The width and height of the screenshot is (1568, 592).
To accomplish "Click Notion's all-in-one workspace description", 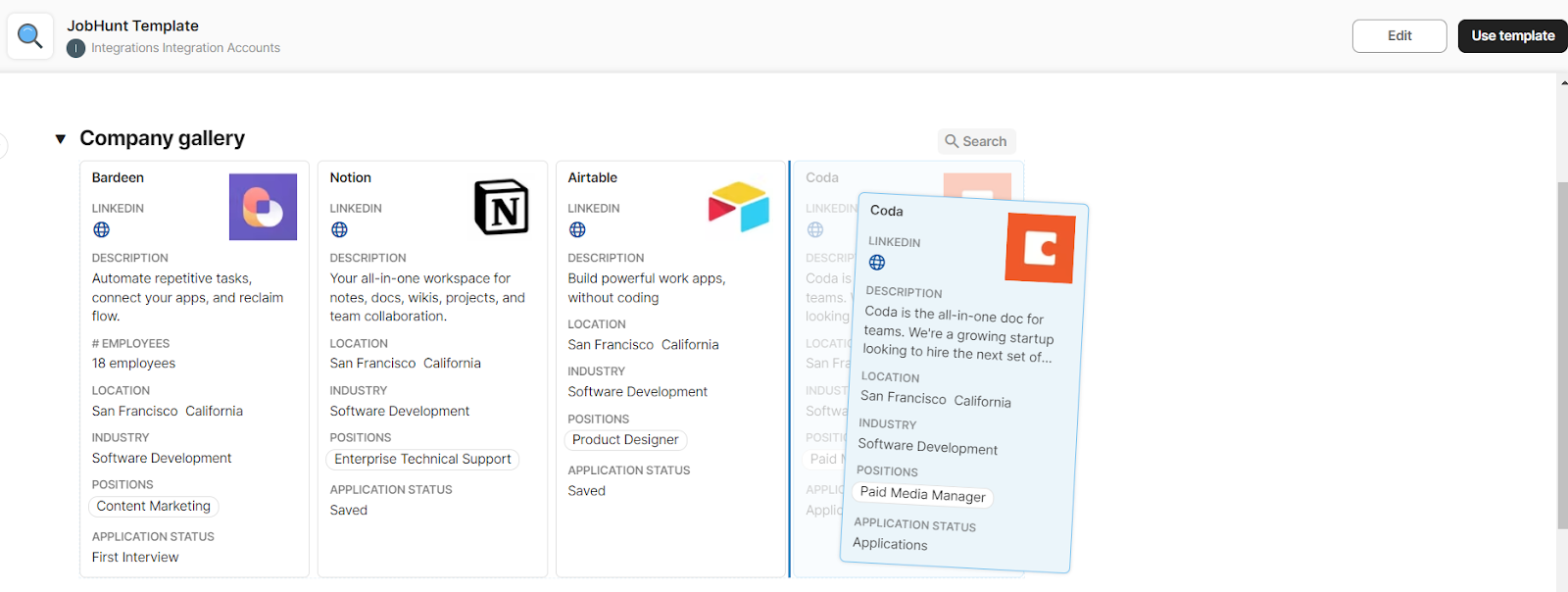I will pos(427,298).
